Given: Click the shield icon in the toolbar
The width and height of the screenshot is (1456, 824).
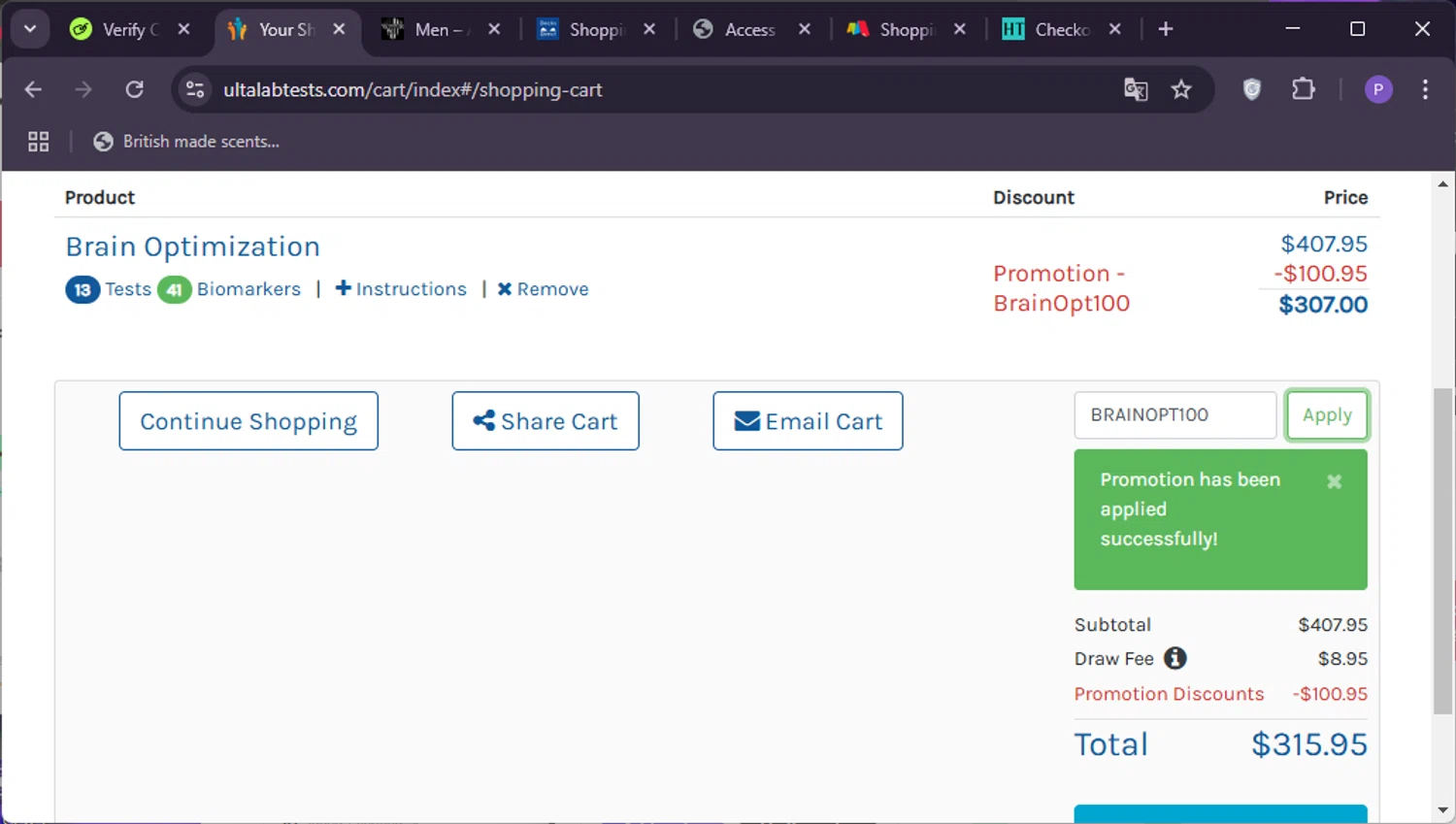Looking at the screenshot, I should (x=1252, y=90).
